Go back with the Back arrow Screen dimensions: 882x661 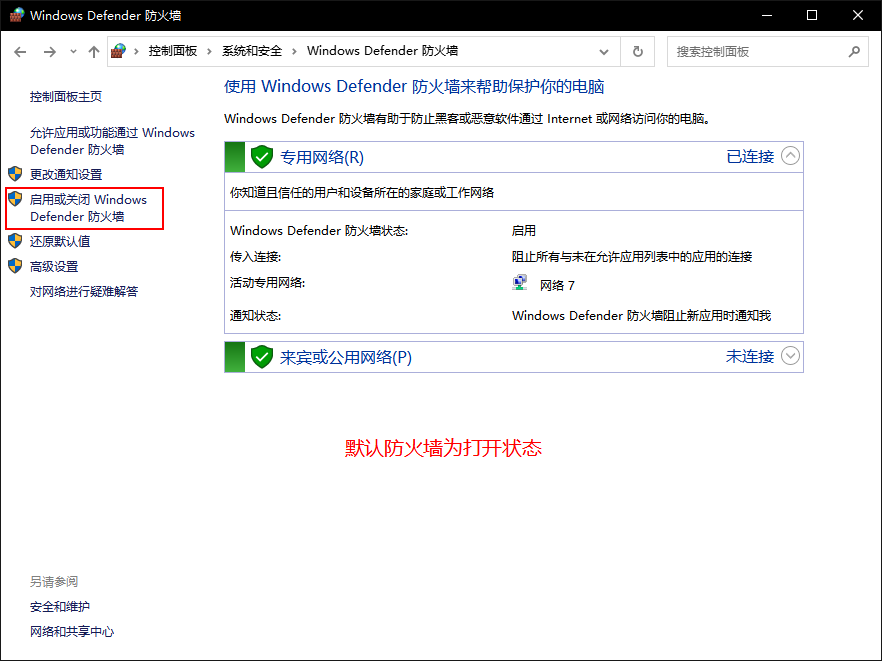20,52
